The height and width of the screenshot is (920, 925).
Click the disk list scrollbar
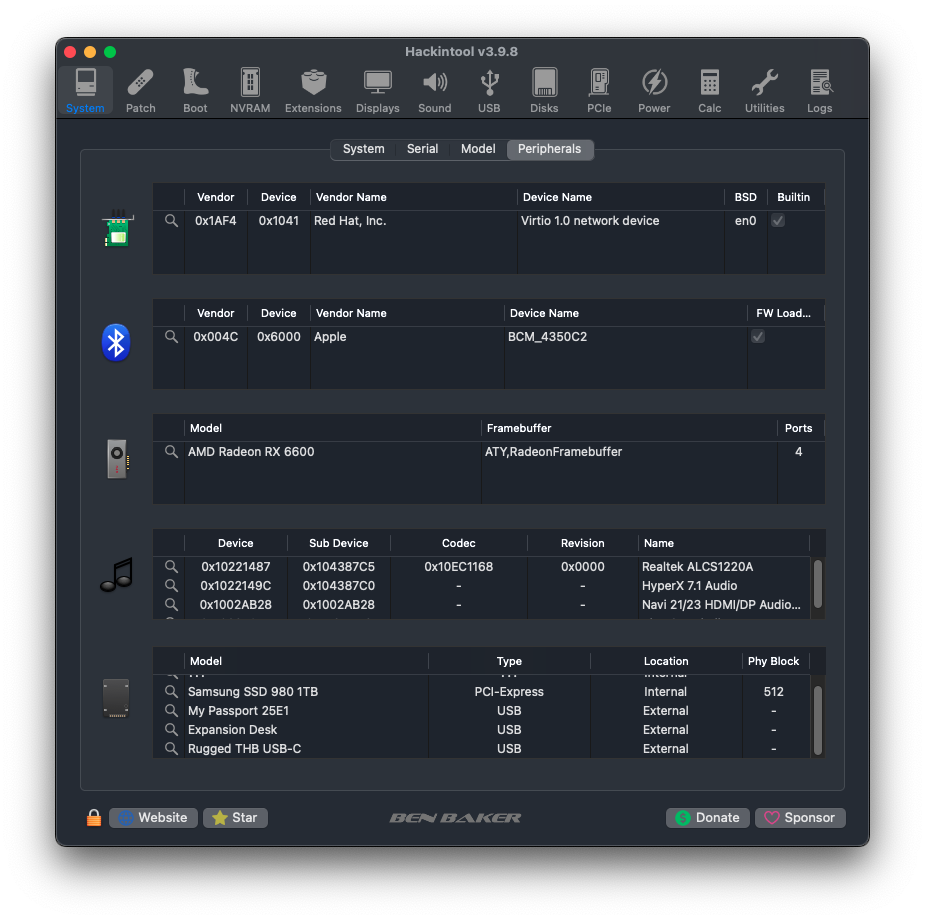point(817,720)
